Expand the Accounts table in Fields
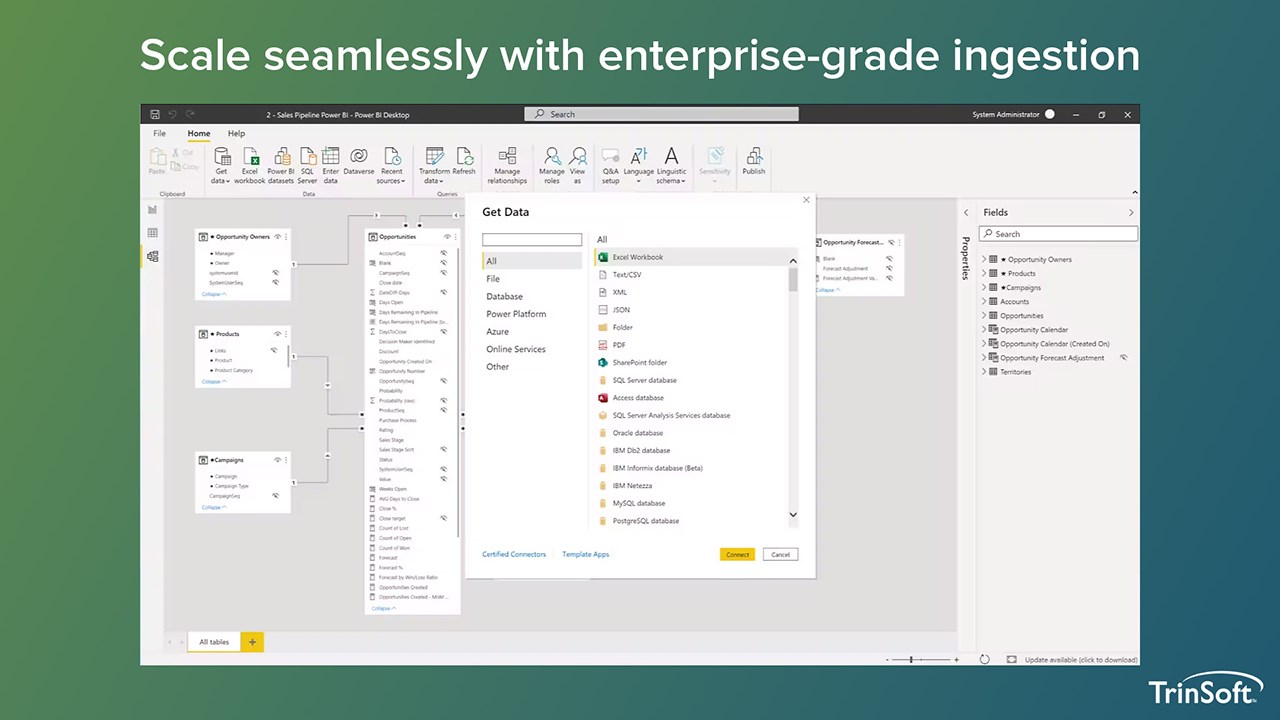 (983, 301)
